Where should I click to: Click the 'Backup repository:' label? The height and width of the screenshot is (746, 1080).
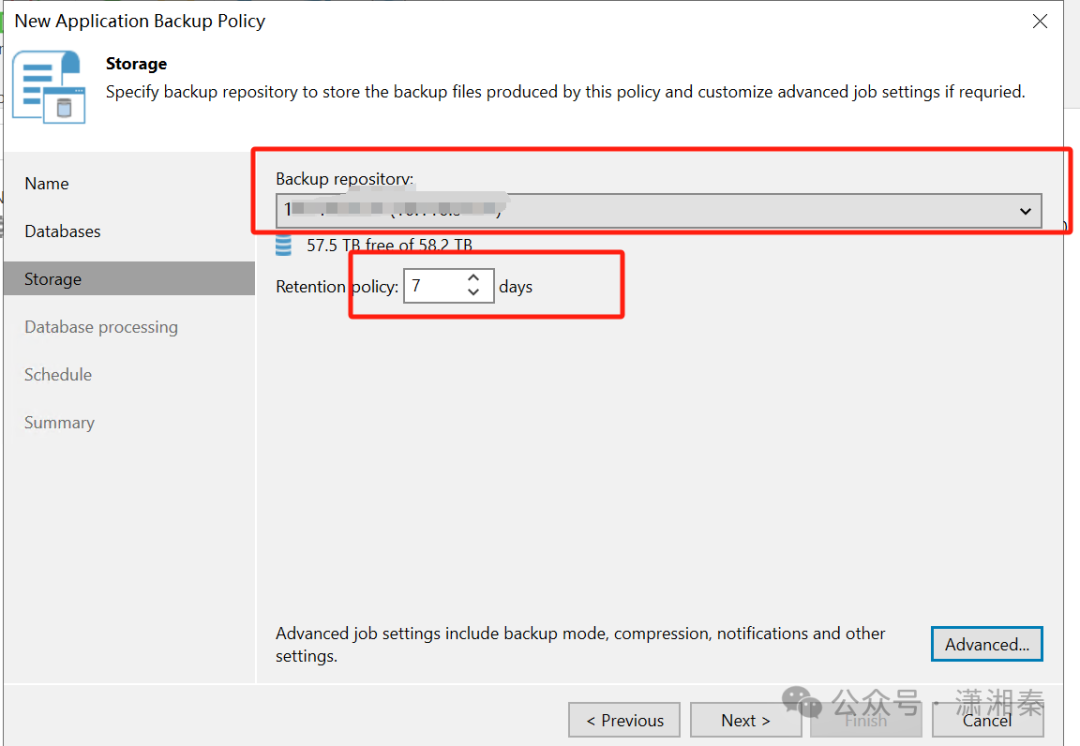point(344,179)
